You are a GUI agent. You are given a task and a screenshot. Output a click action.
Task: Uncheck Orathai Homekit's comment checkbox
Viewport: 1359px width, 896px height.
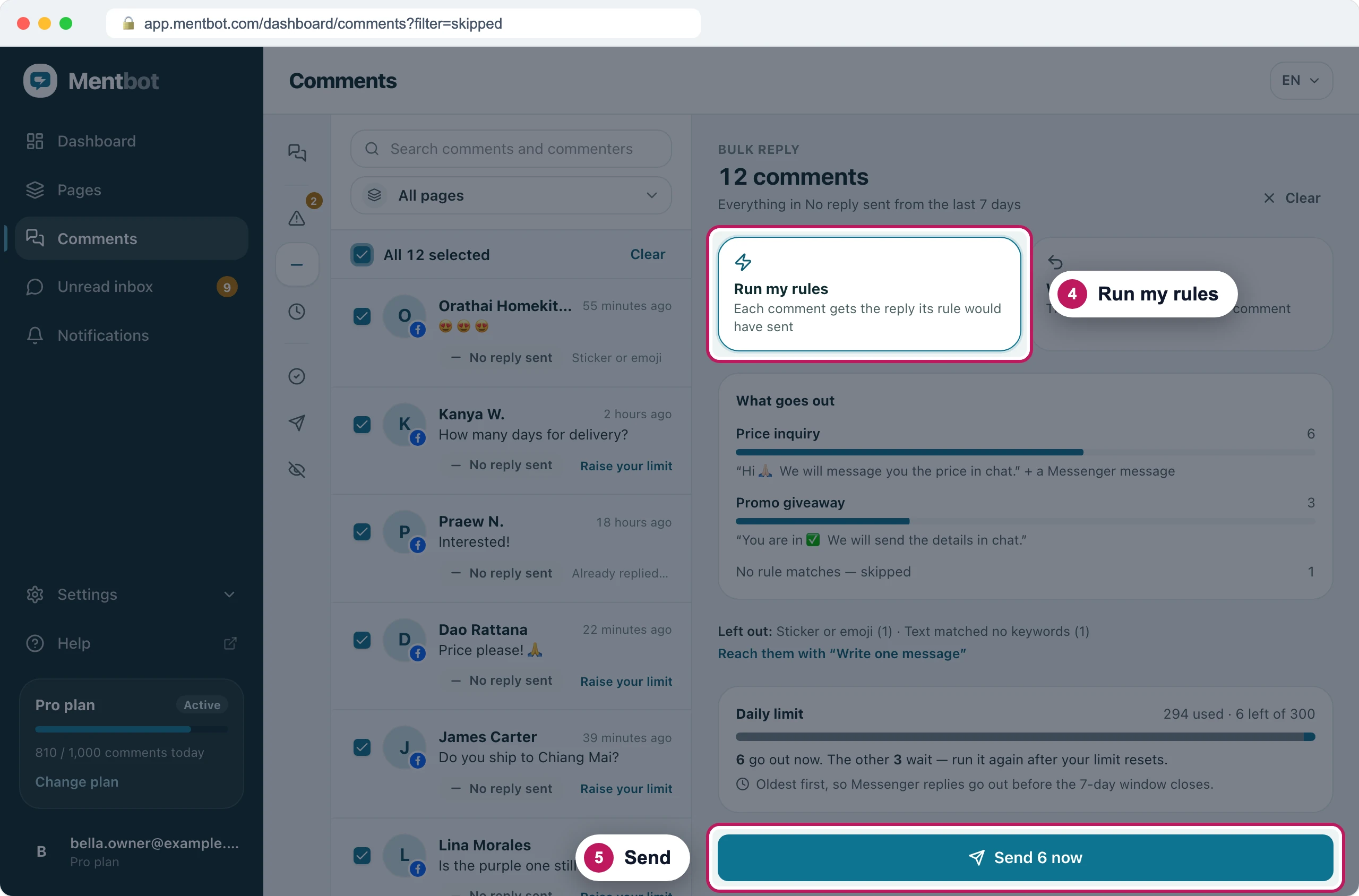(x=362, y=316)
